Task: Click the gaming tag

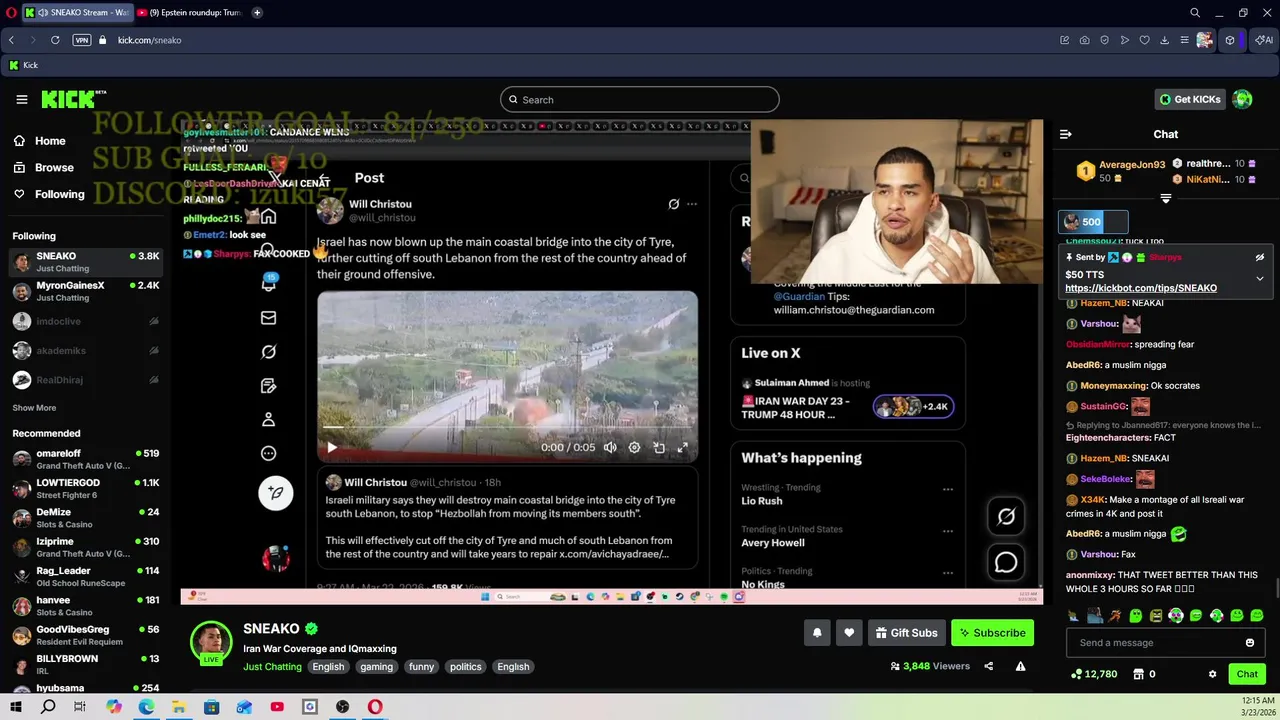Action: point(376,667)
